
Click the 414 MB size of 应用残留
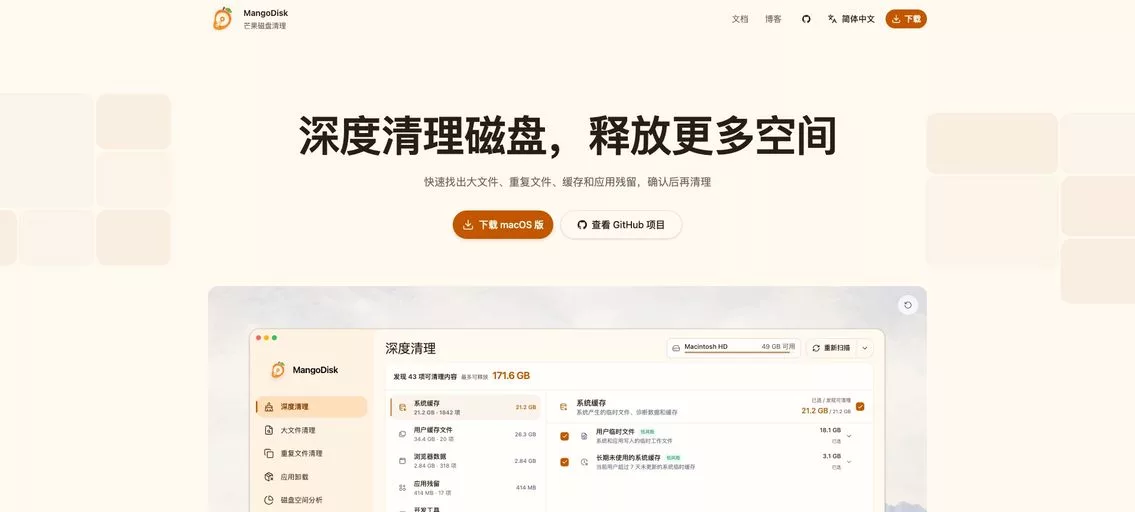(x=526, y=487)
